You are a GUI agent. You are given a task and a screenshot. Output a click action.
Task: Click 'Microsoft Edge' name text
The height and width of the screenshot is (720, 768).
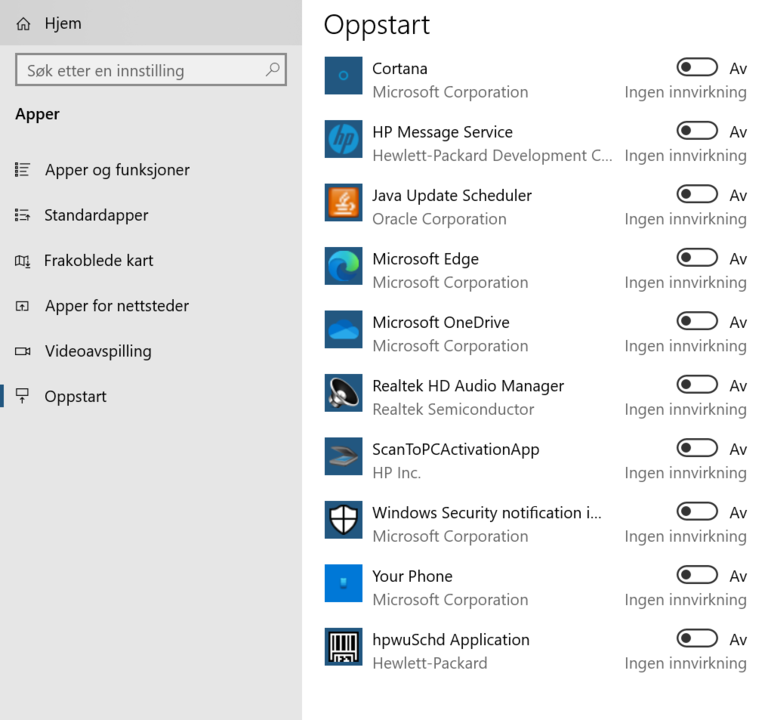pyautogui.click(x=425, y=259)
